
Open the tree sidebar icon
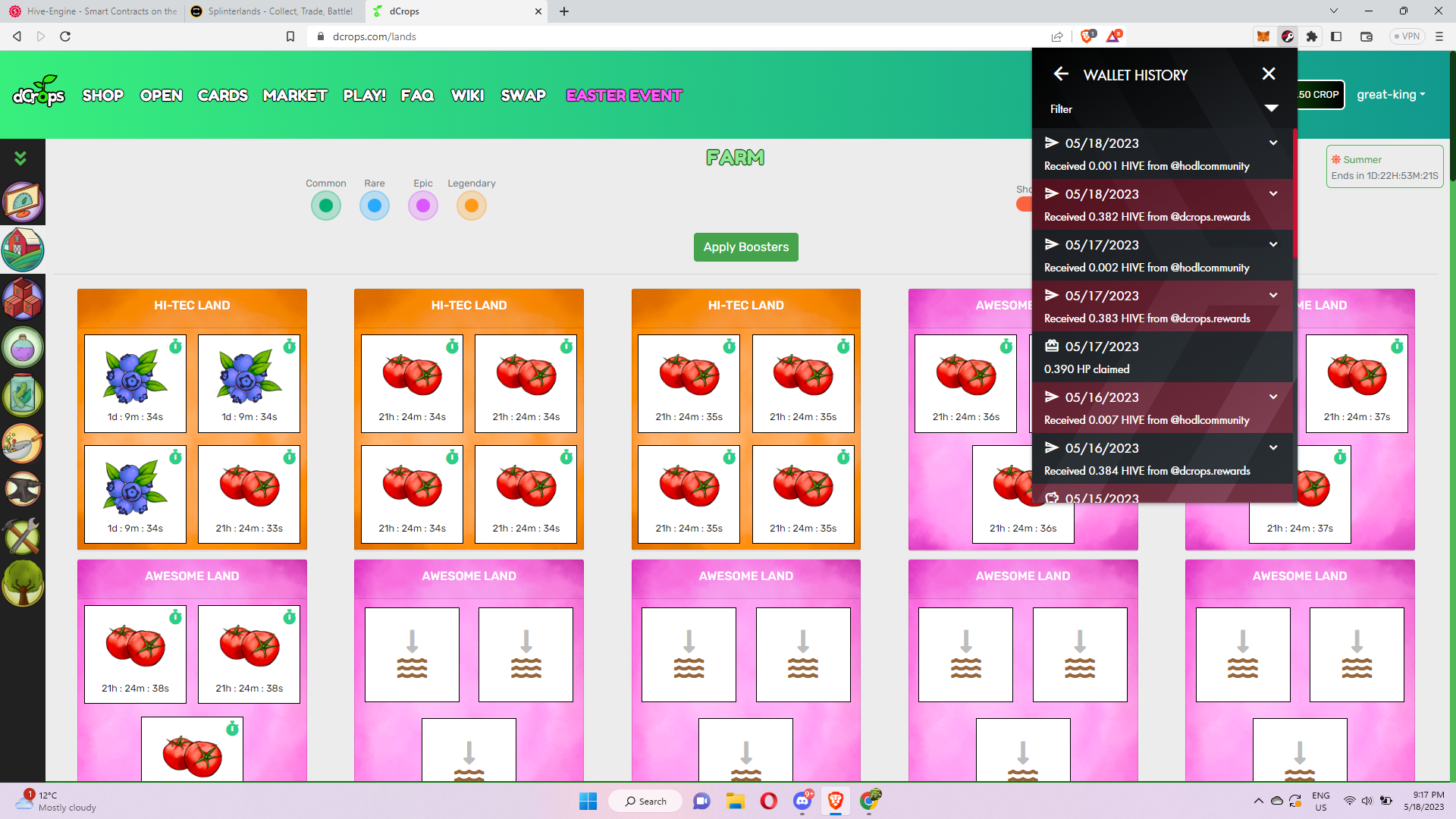23,584
